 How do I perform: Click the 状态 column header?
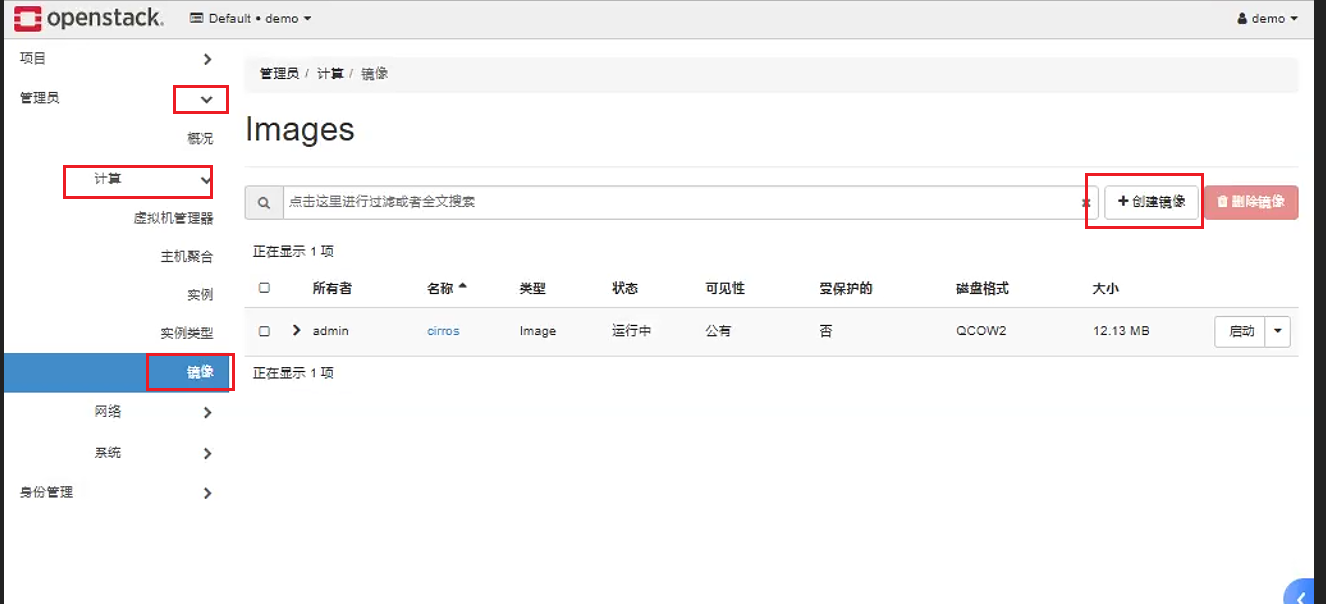tap(625, 288)
